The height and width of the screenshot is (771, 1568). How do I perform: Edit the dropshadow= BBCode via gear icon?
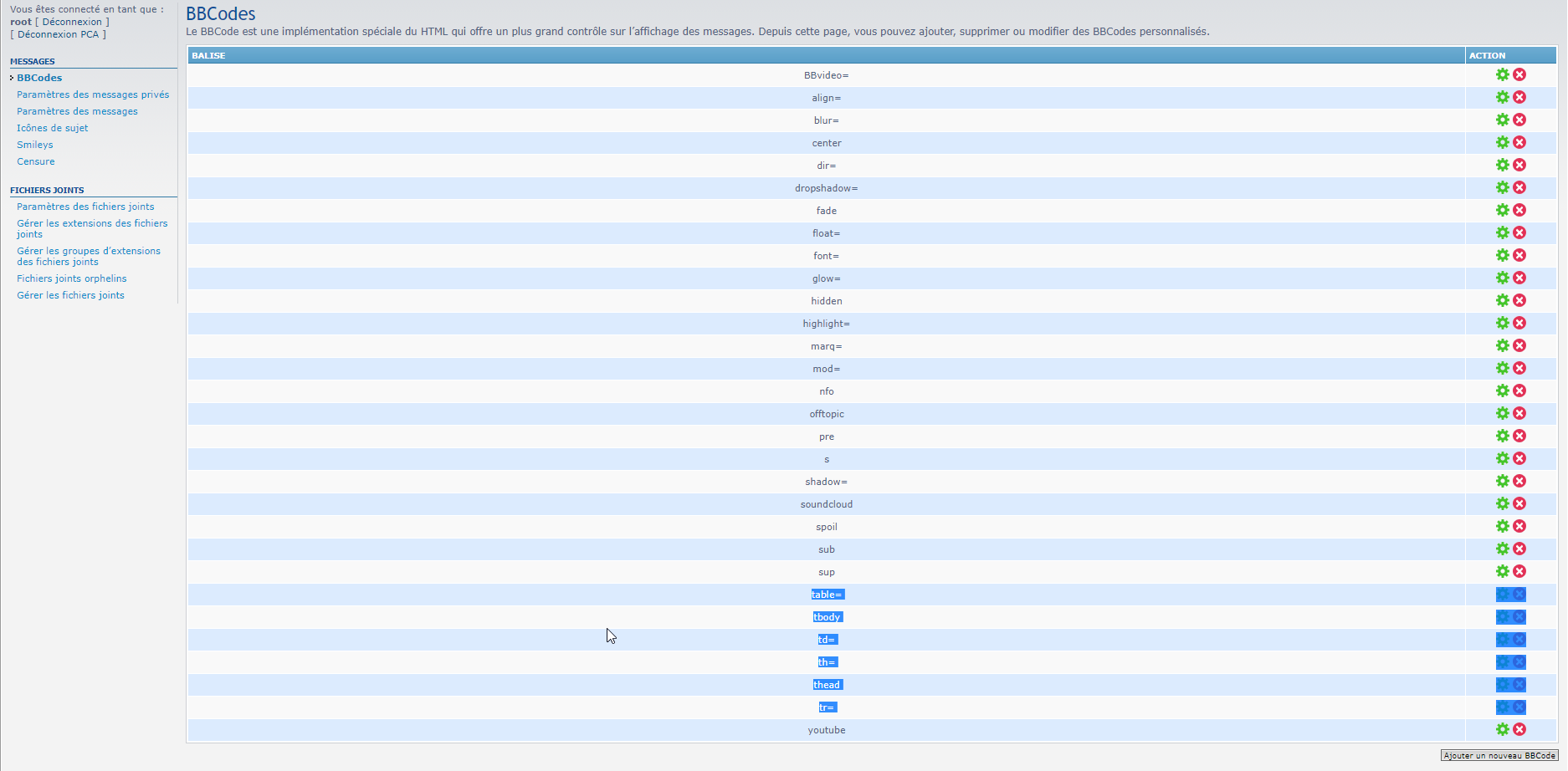tap(1502, 187)
